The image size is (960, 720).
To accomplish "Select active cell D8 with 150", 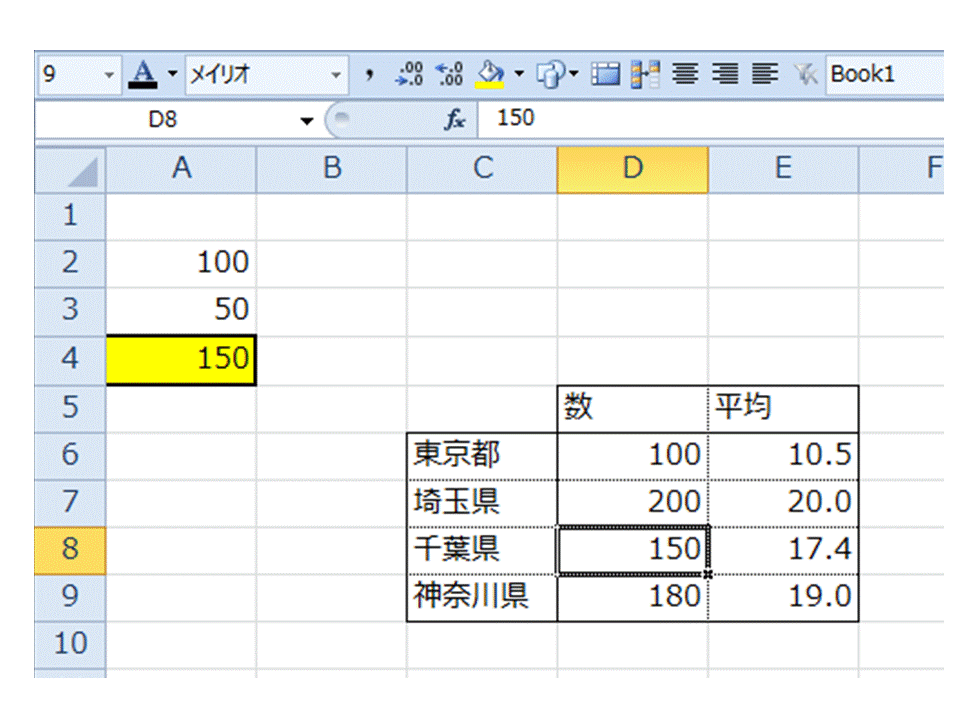I will pyautogui.click(x=633, y=550).
